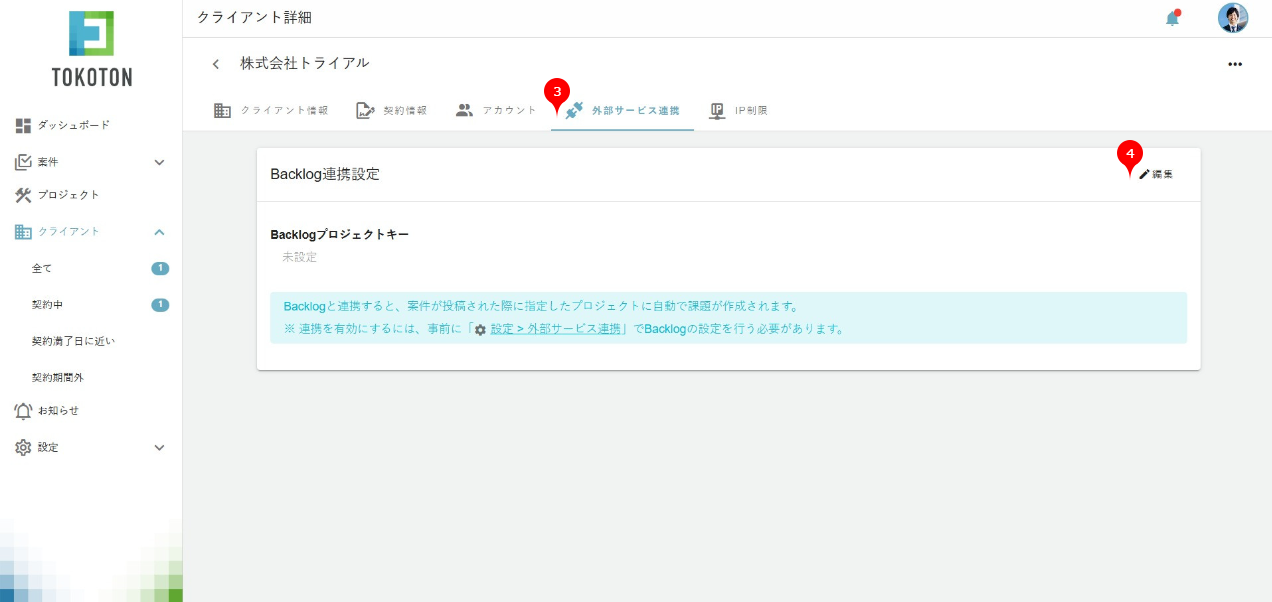Click the dashboard grid icon

click(x=23, y=125)
